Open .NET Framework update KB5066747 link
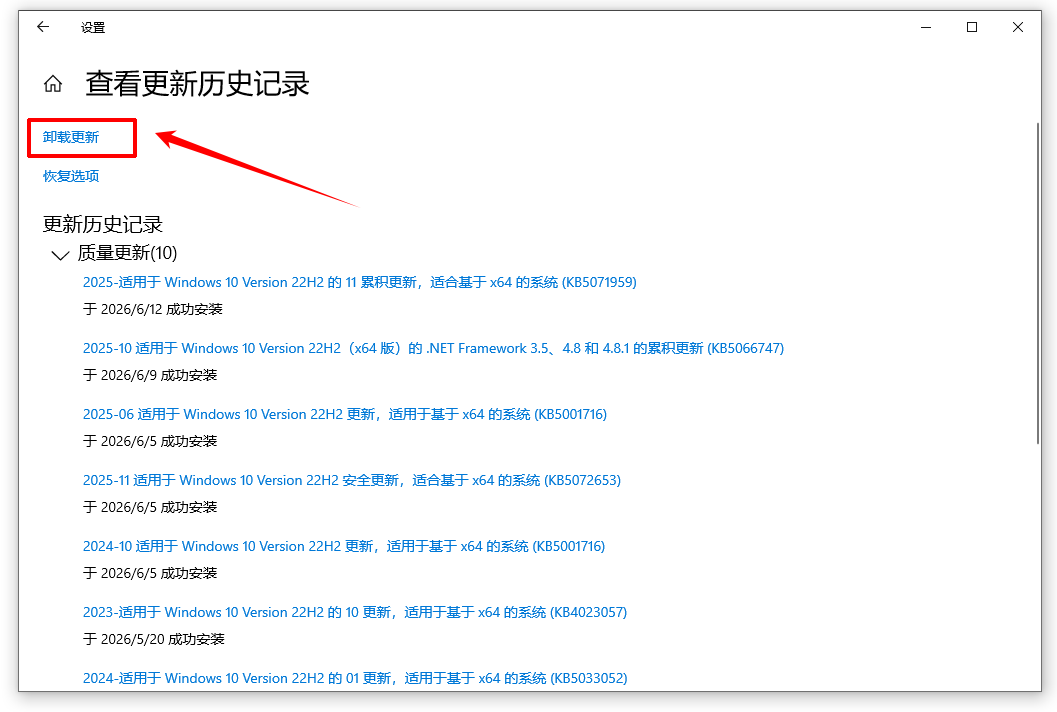The width and height of the screenshot is (1057, 712). 433,348
